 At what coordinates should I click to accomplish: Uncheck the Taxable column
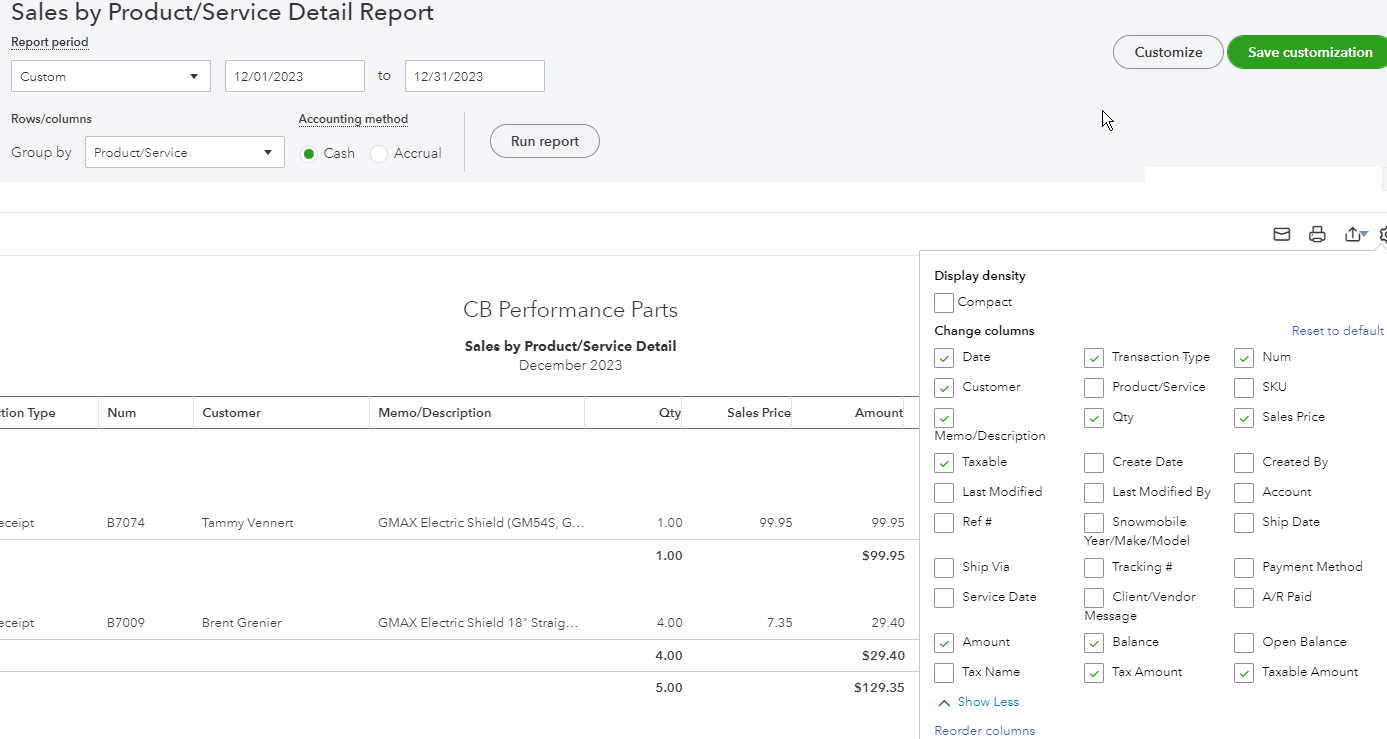943,462
